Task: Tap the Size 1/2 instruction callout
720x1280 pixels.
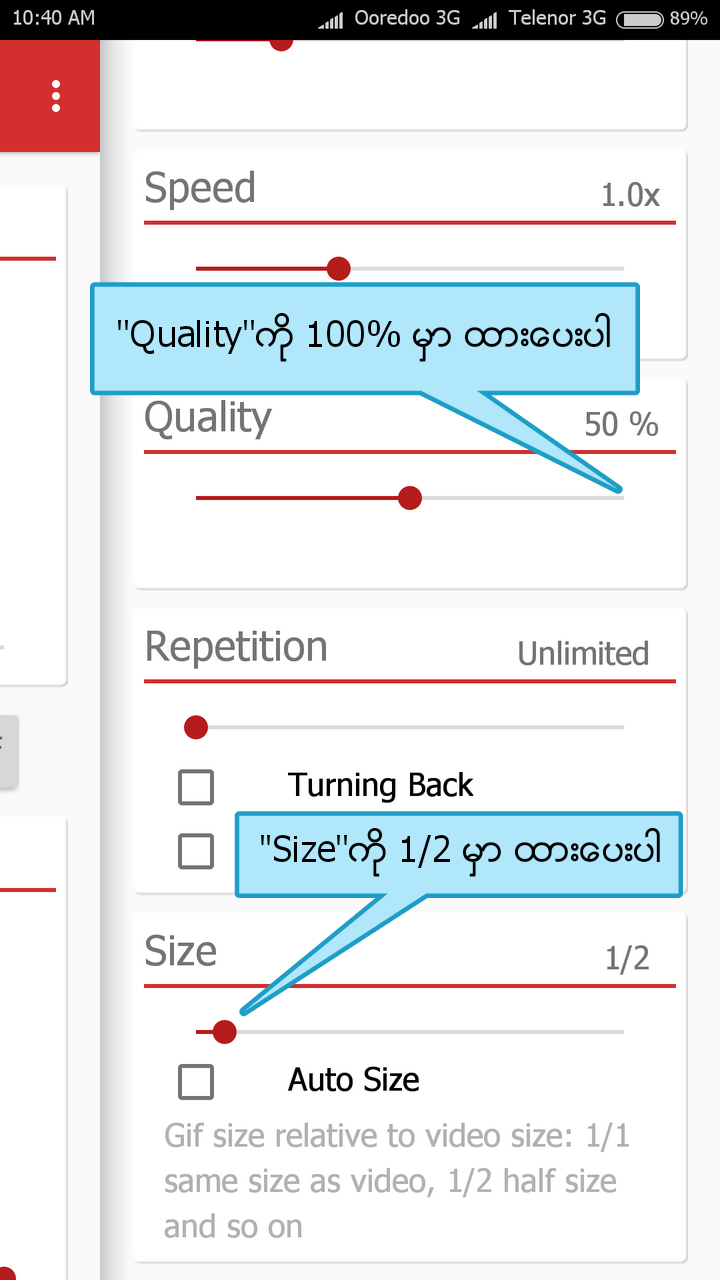Action: 459,853
